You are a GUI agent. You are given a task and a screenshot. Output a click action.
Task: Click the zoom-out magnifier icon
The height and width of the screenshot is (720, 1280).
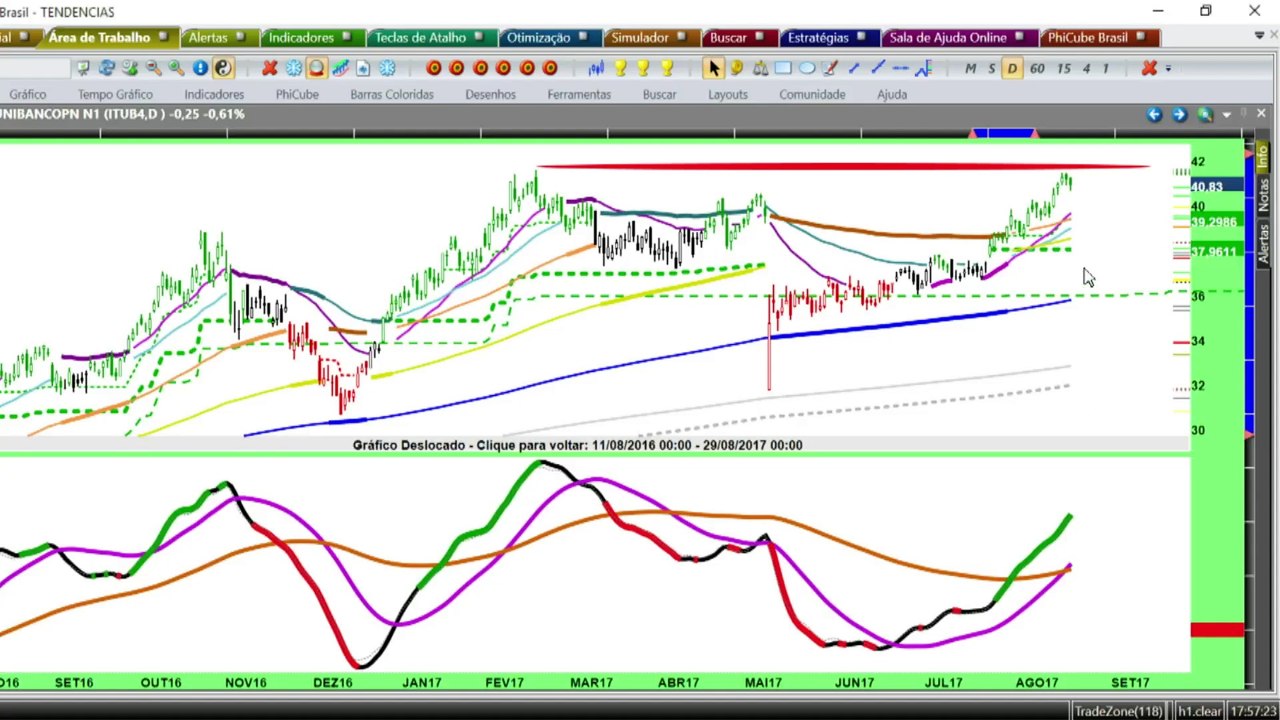tap(154, 68)
